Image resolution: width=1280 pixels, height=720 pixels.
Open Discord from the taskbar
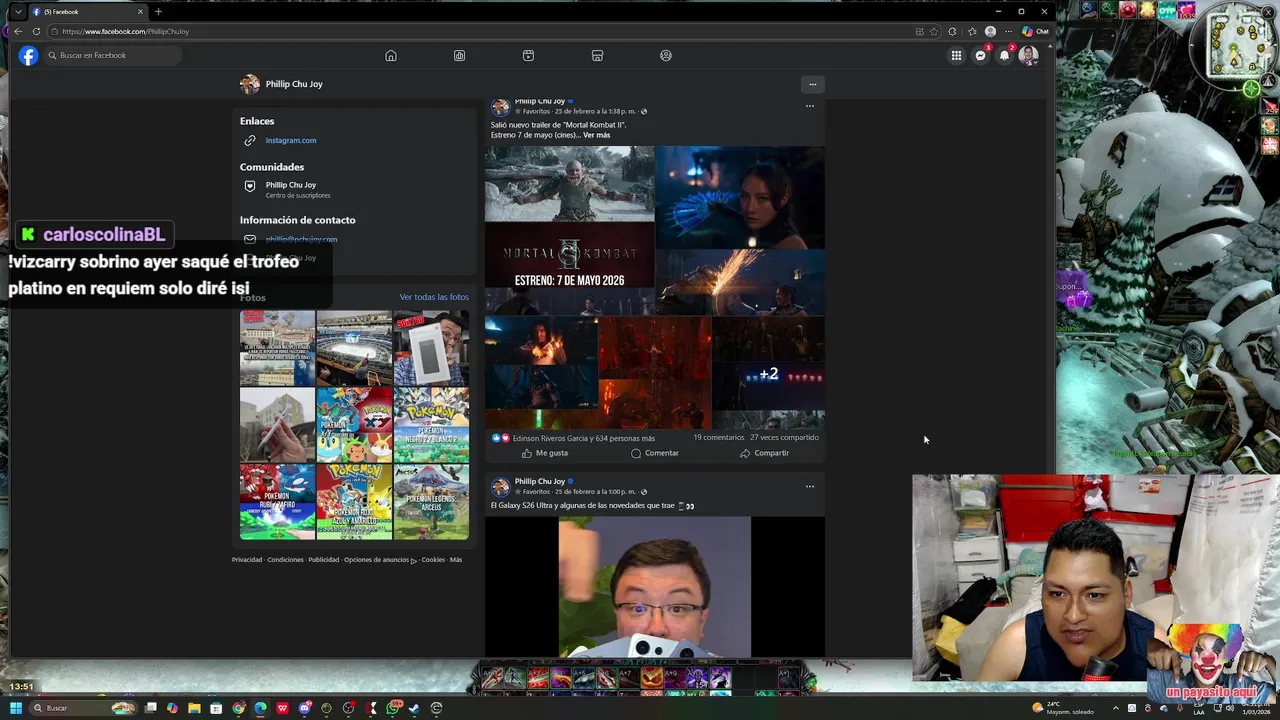click(x=304, y=708)
